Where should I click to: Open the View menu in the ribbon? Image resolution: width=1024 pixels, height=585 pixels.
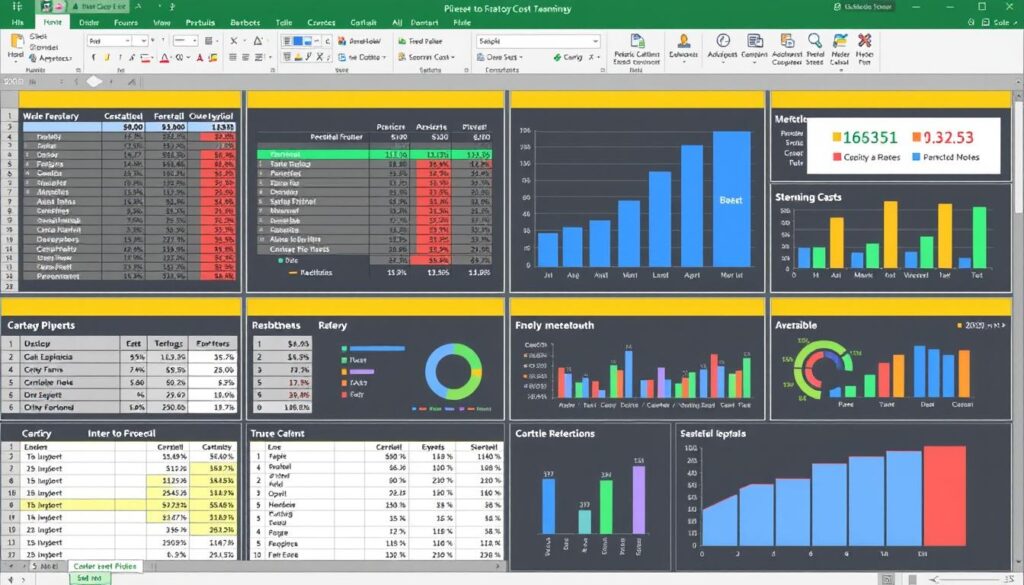[163, 22]
